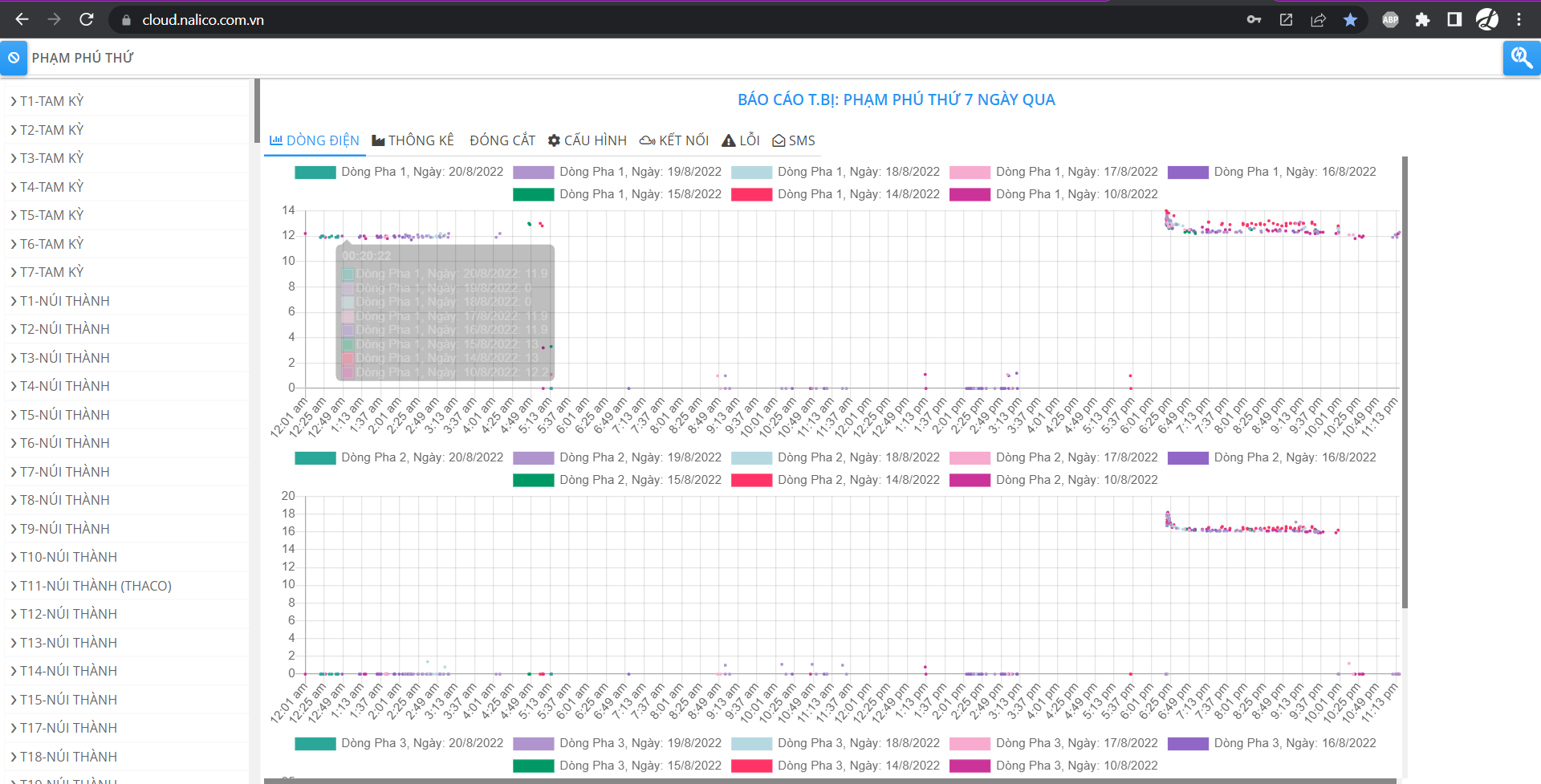
Task: Toggle Dòng Pha 1 19/8/2022 legend swatch
Action: click(x=533, y=172)
